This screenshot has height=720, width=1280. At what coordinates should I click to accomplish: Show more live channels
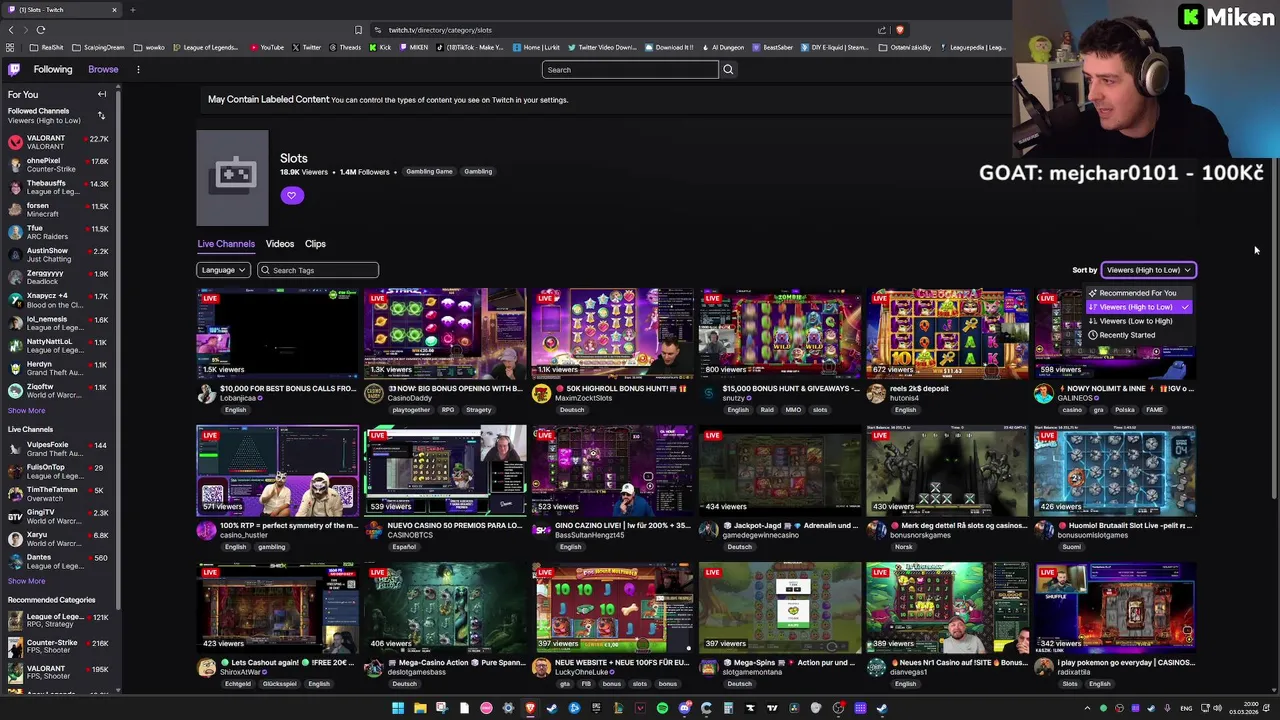click(x=26, y=581)
